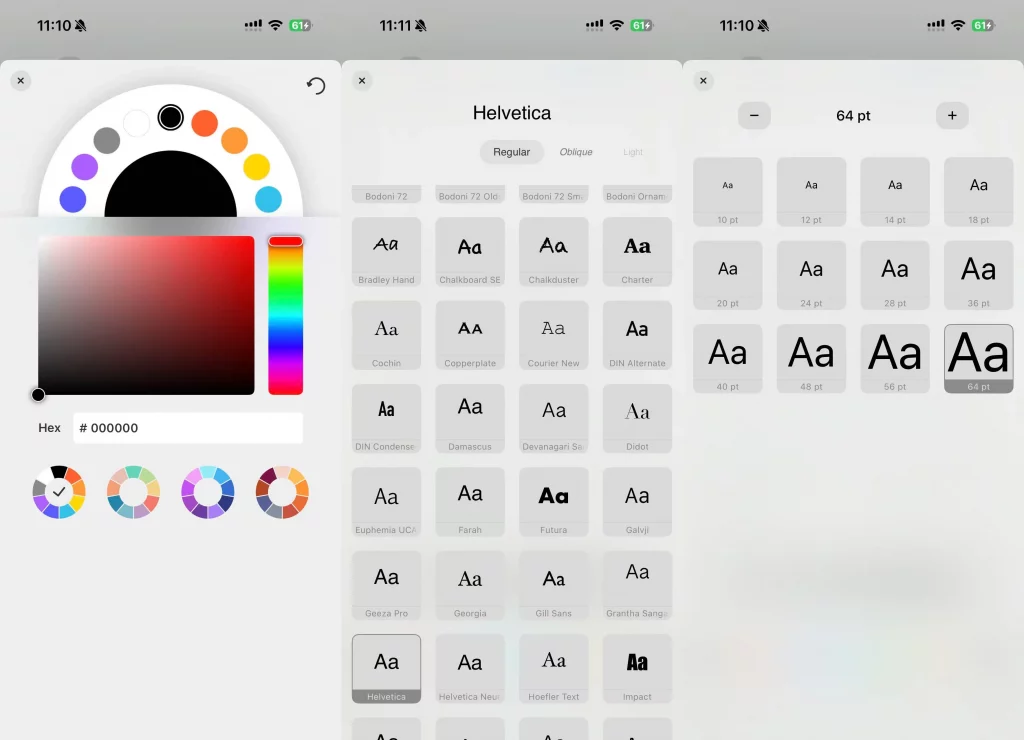Image resolution: width=1024 pixels, height=740 pixels.
Task: Choose the 14 pt size tile
Action: tap(895, 192)
